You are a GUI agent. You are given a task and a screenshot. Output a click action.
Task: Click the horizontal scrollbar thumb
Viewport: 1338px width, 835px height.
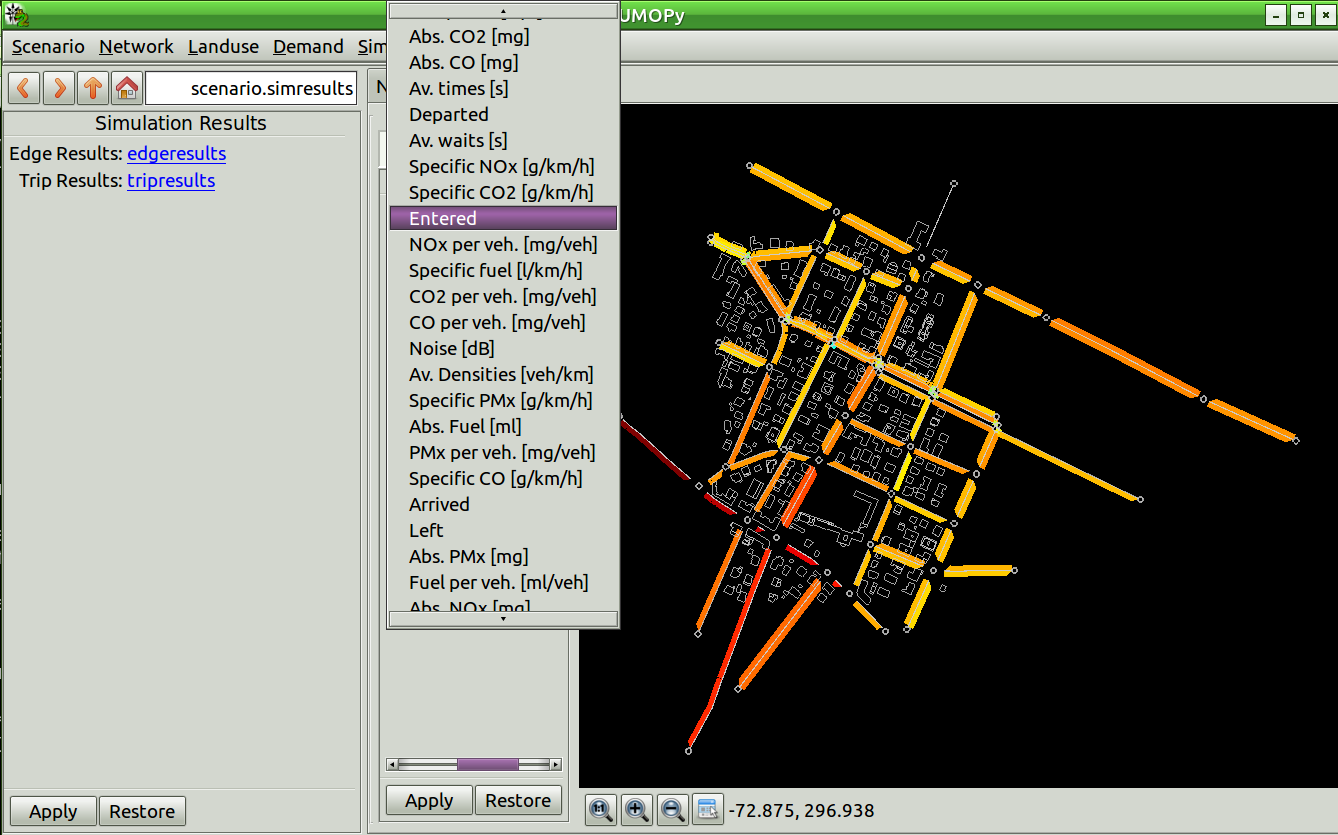pos(488,765)
